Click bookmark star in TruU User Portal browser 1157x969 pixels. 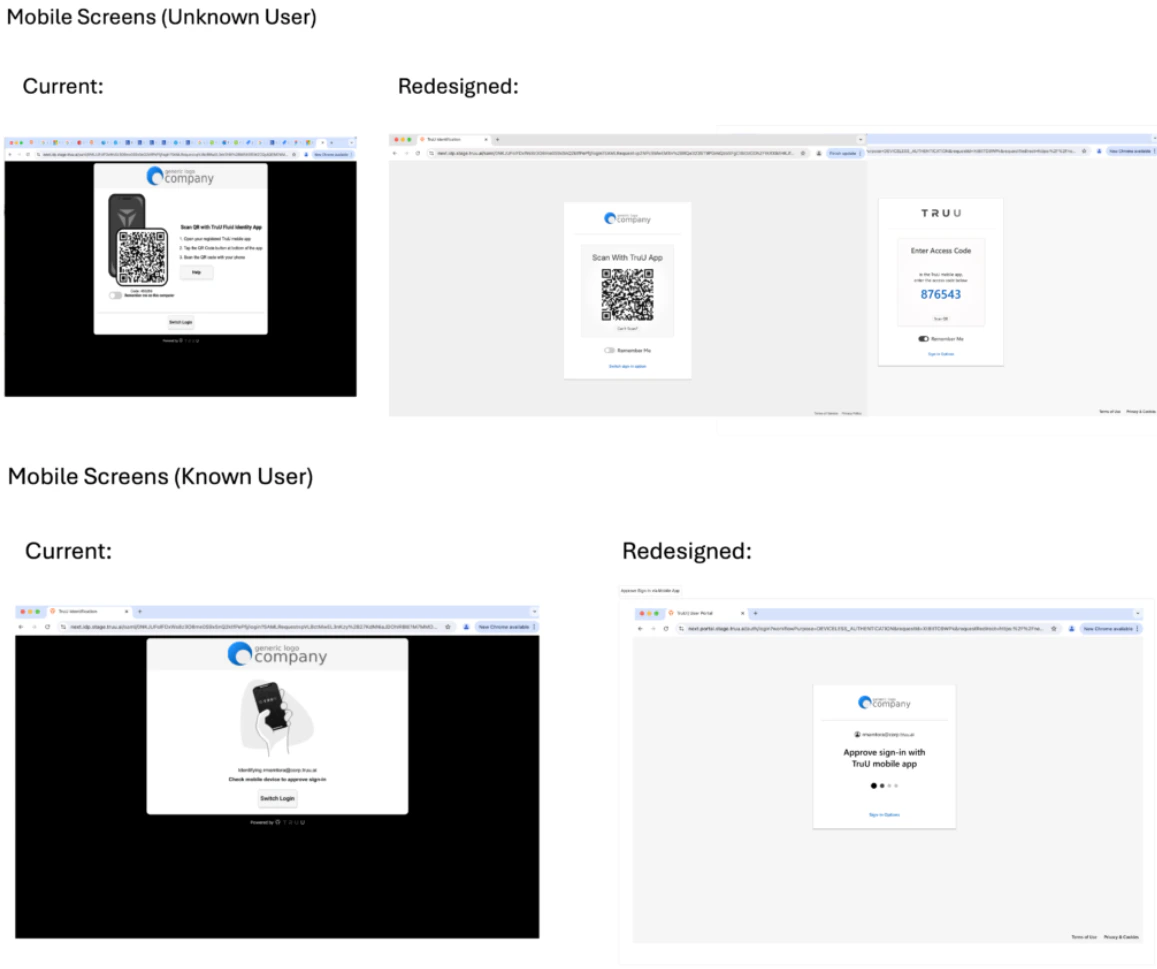point(1054,629)
